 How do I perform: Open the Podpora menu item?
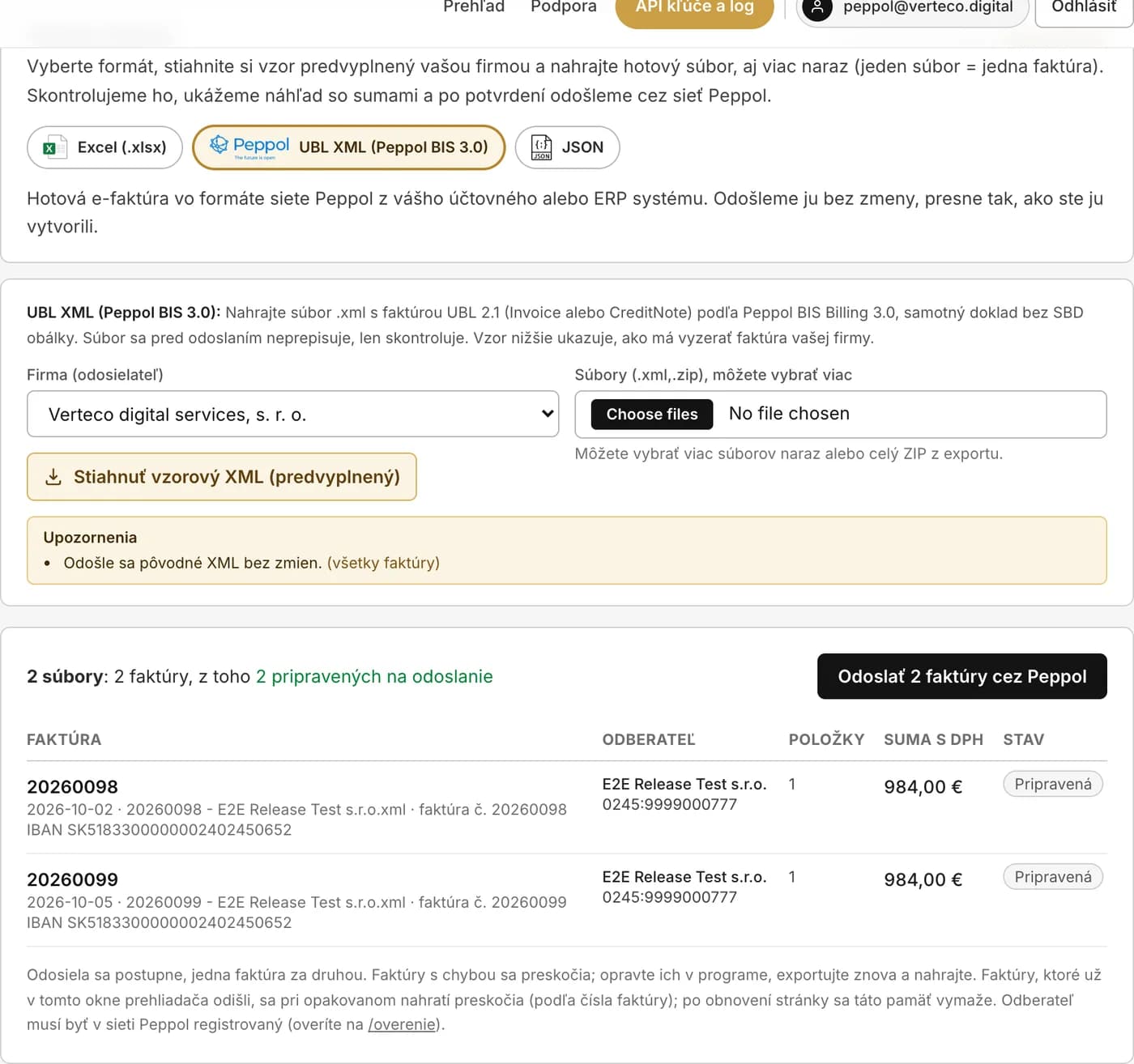(564, 6)
